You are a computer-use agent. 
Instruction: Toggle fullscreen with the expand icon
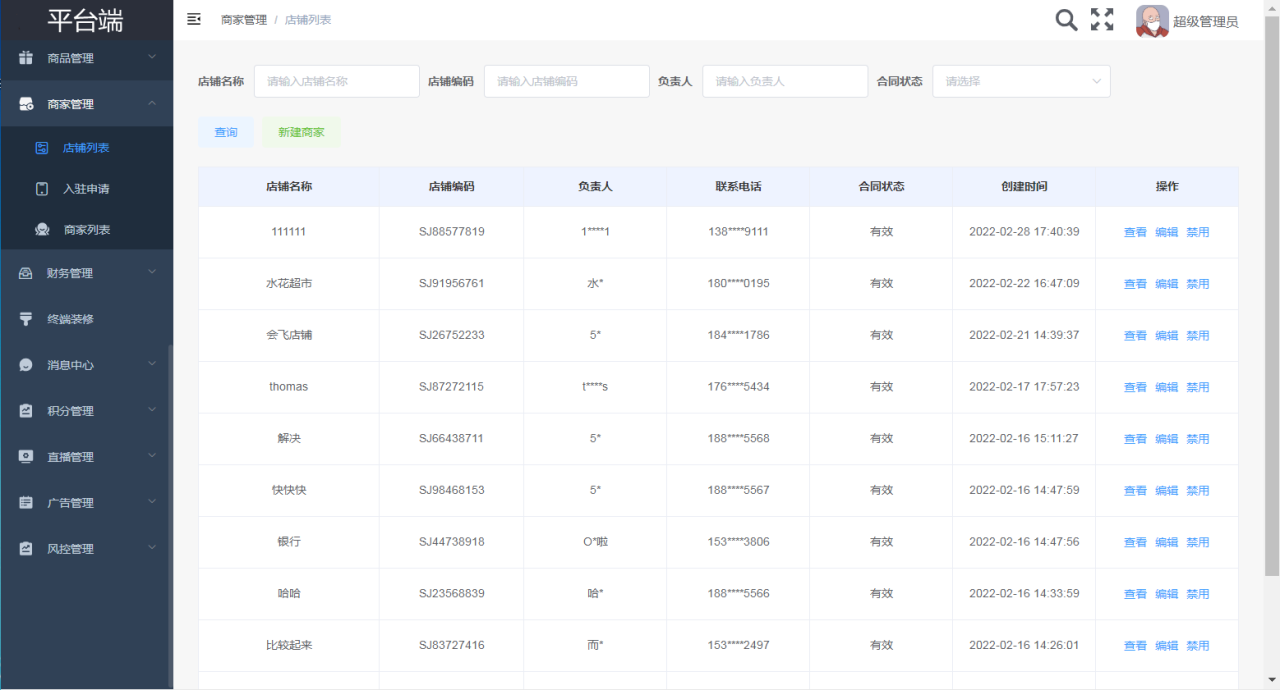coord(1102,19)
